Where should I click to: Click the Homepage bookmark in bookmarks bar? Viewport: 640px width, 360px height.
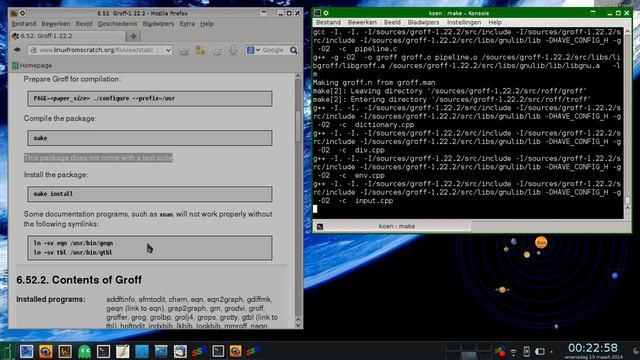[x=32, y=65]
